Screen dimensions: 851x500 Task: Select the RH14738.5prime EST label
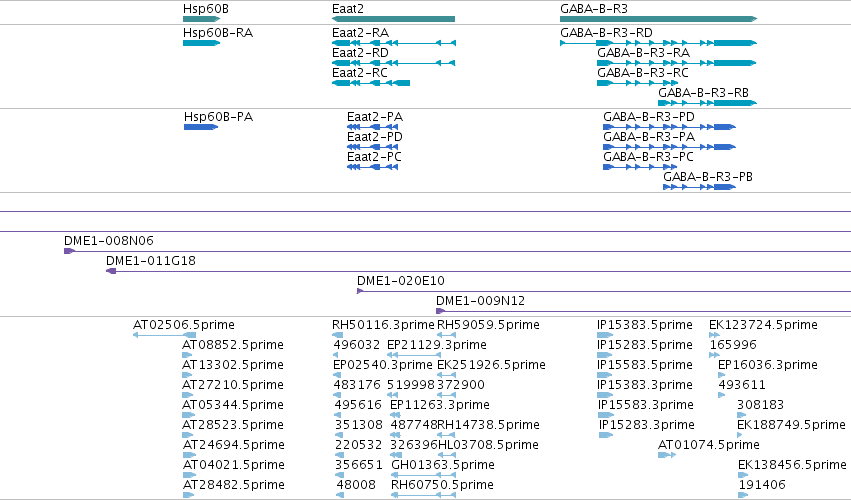click(x=488, y=425)
